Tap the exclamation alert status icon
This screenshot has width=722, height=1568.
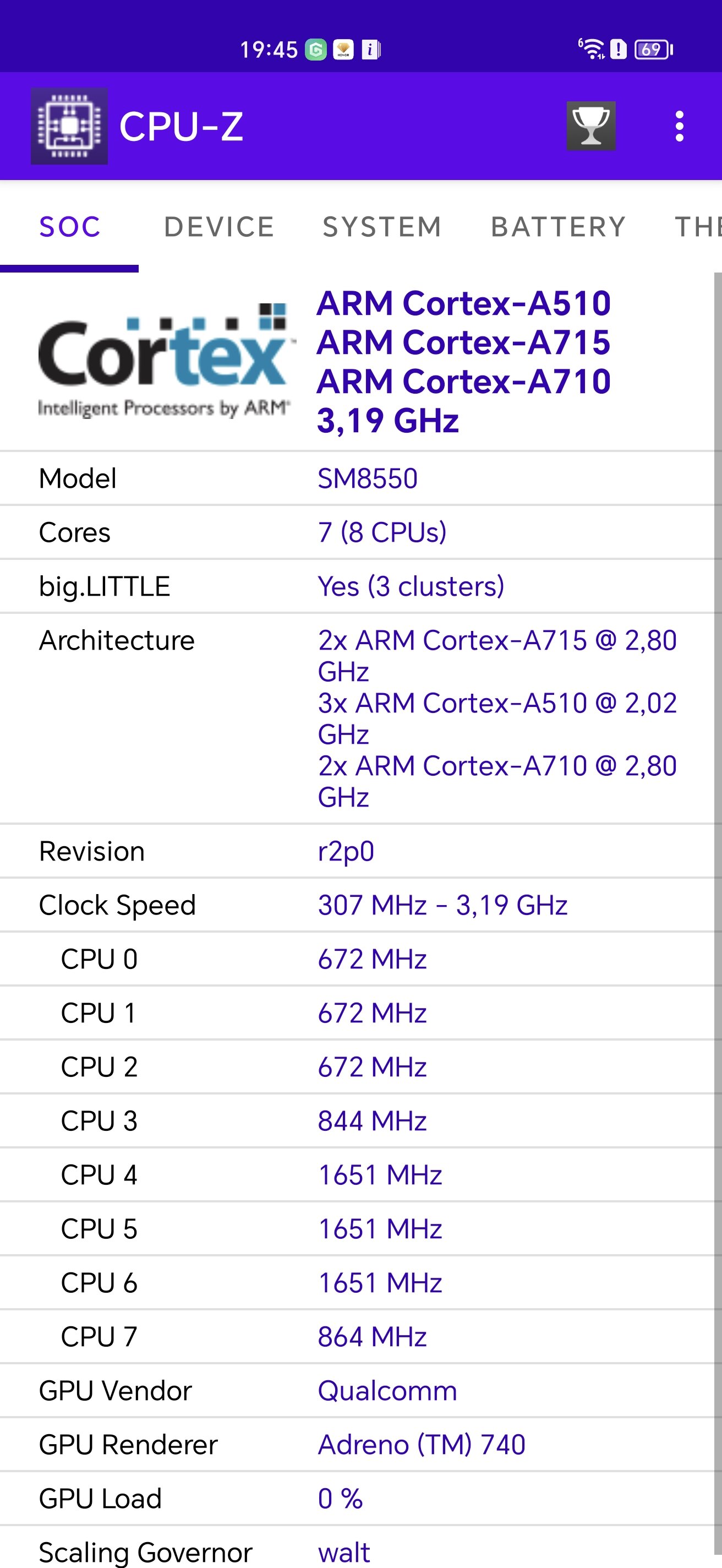coord(618,50)
